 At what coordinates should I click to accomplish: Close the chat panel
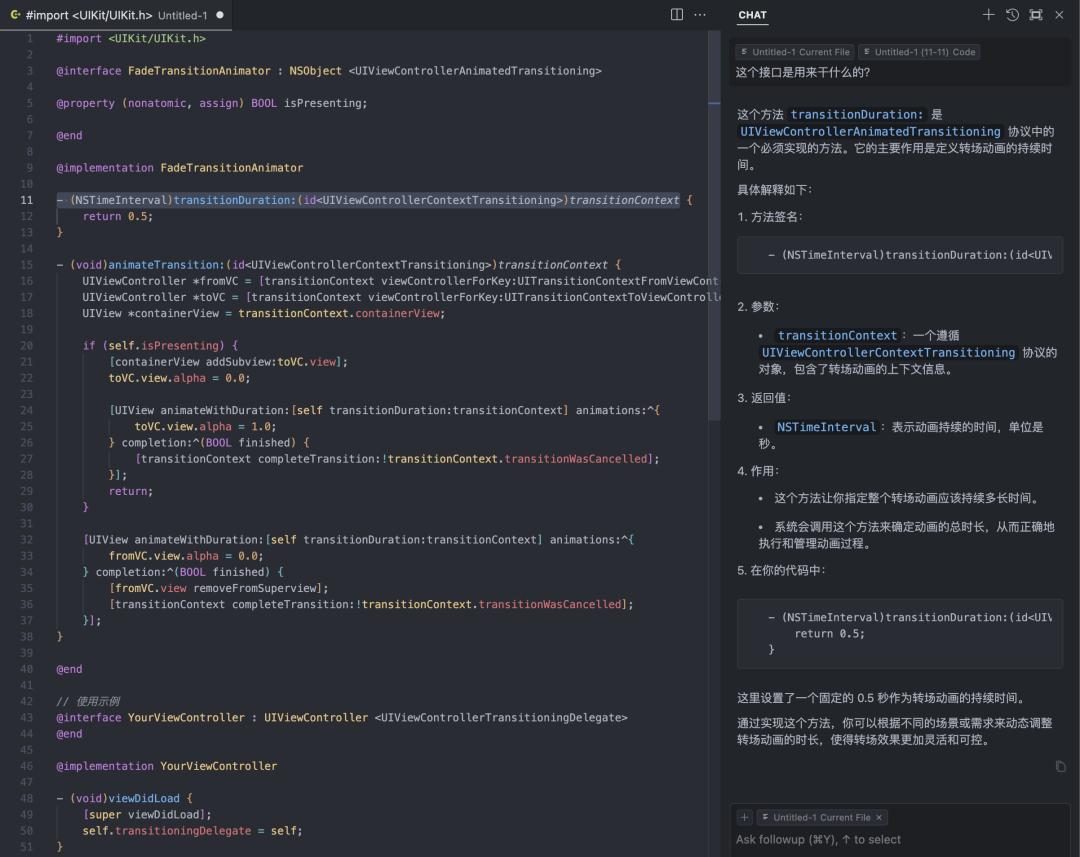(1059, 15)
